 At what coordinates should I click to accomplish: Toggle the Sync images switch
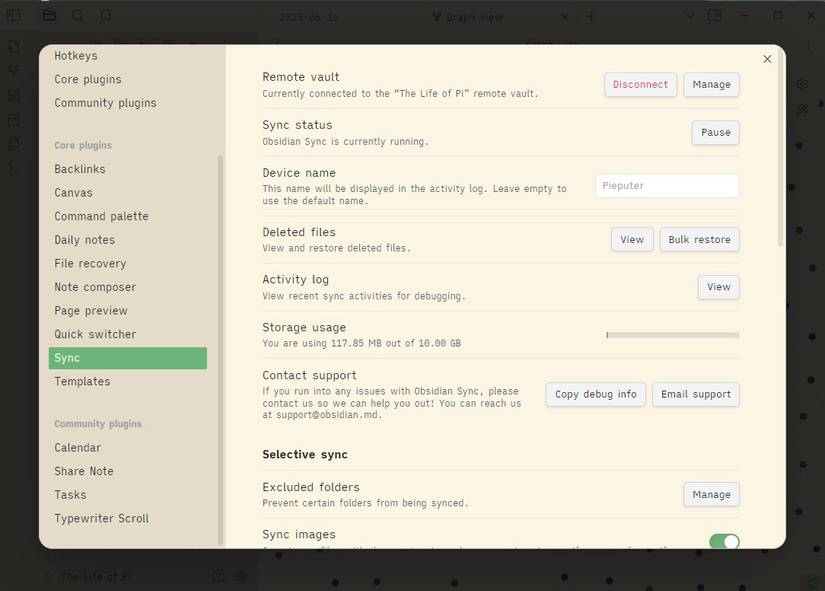724,541
